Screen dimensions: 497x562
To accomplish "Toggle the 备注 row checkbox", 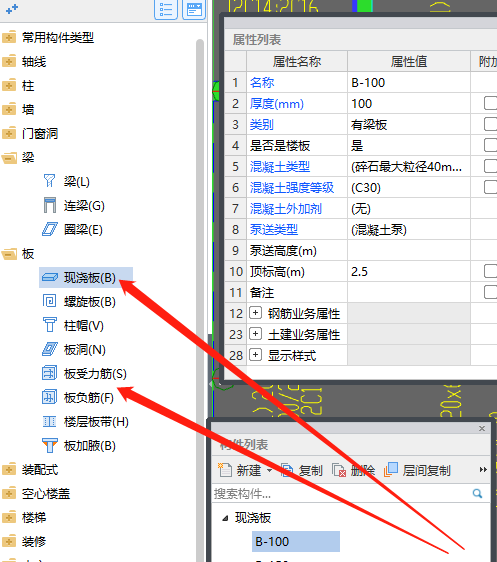I will pos(491,292).
